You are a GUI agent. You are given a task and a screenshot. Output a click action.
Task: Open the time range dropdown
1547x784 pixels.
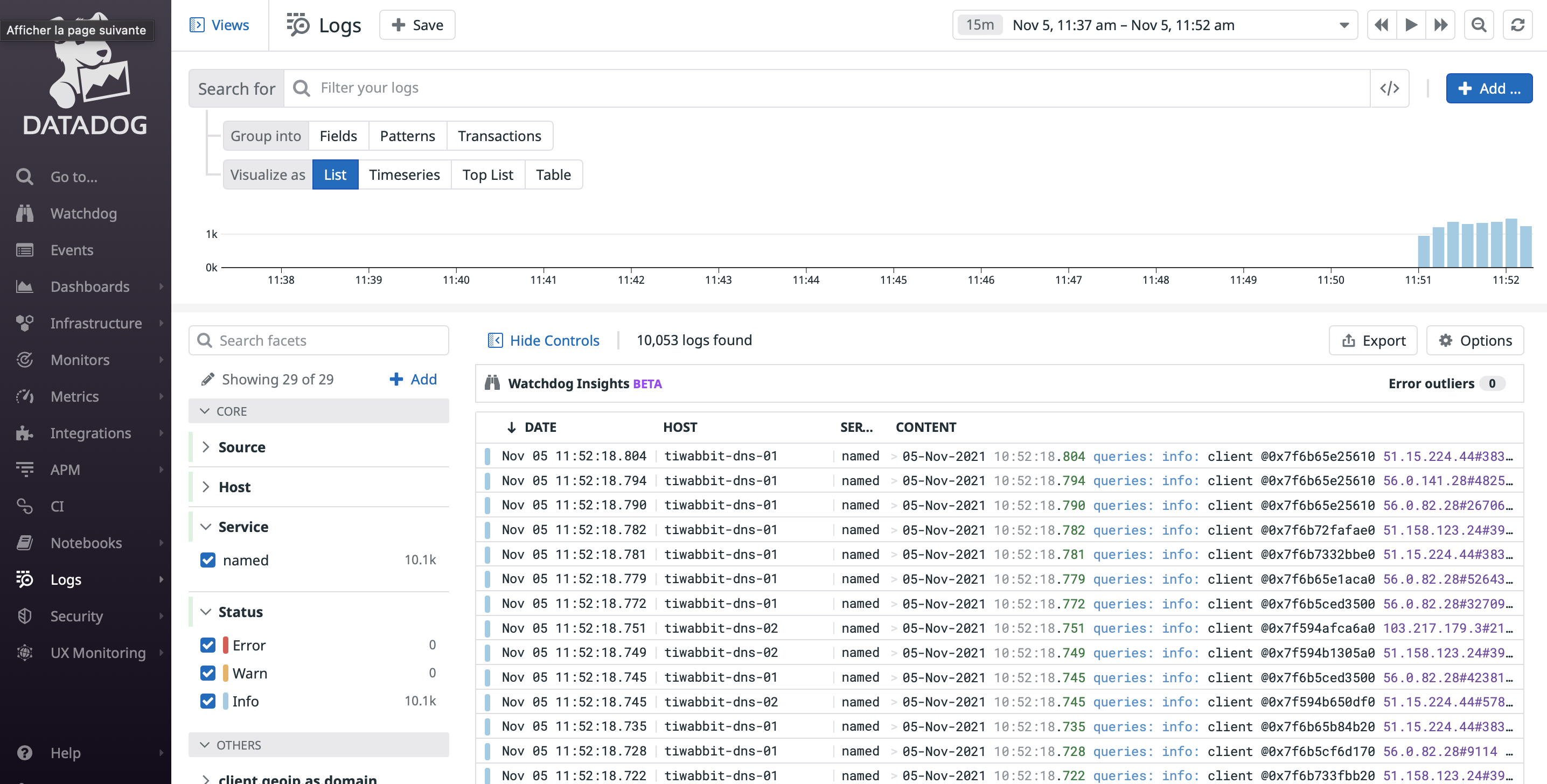click(1344, 25)
